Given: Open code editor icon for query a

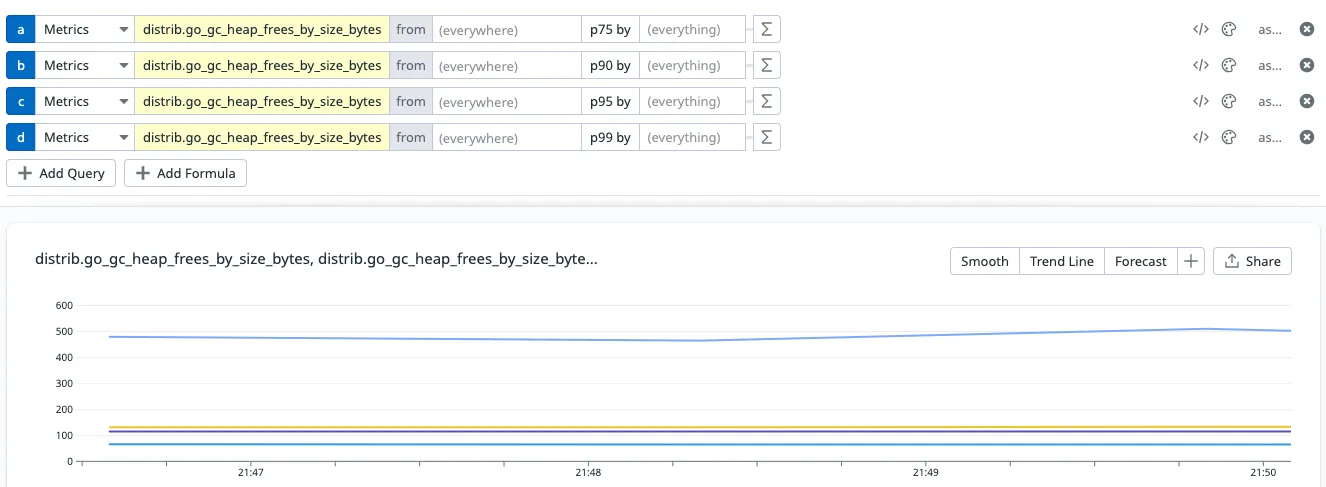Looking at the screenshot, I should 1201,30.
